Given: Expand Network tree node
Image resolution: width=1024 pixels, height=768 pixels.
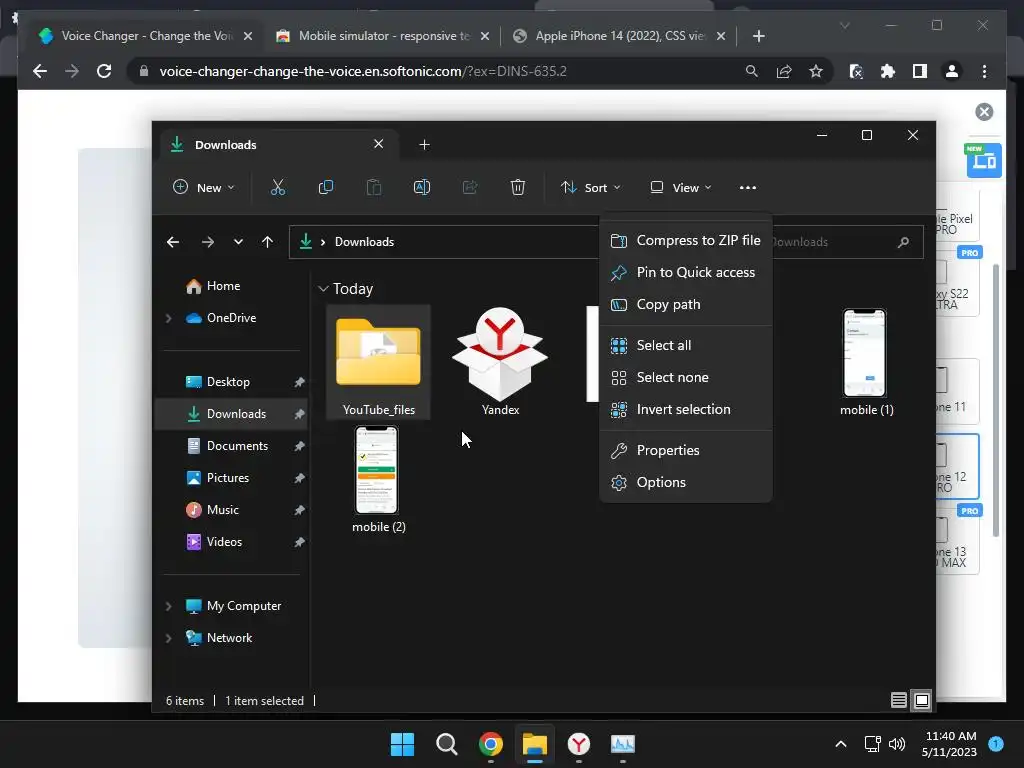Looking at the screenshot, I should point(168,638).
